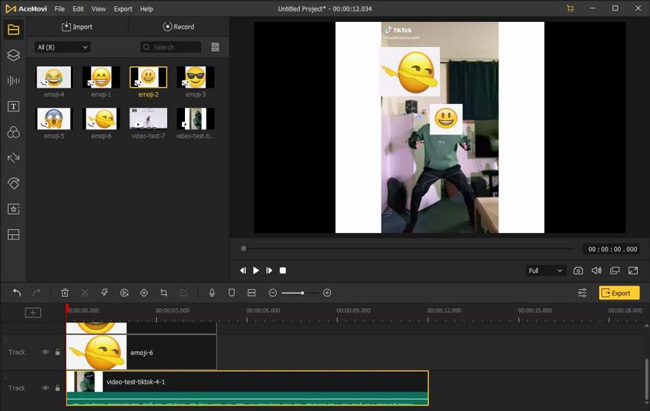Step back one frame in preview
Viewport: 650px width, 411px height.
tap(243, 271)
